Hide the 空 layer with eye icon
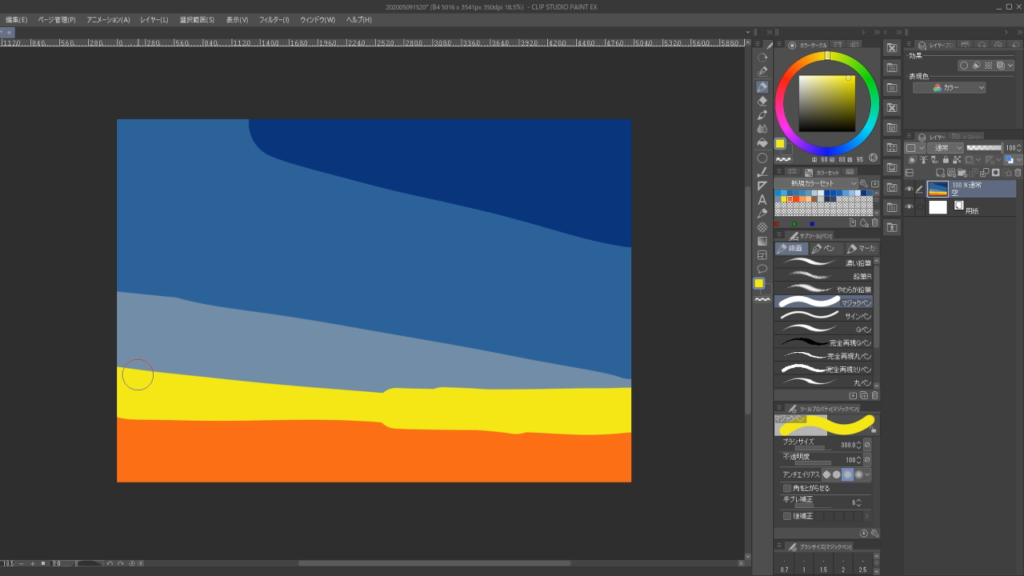This screenshot has width=1024, height=576. coord(909,189)
